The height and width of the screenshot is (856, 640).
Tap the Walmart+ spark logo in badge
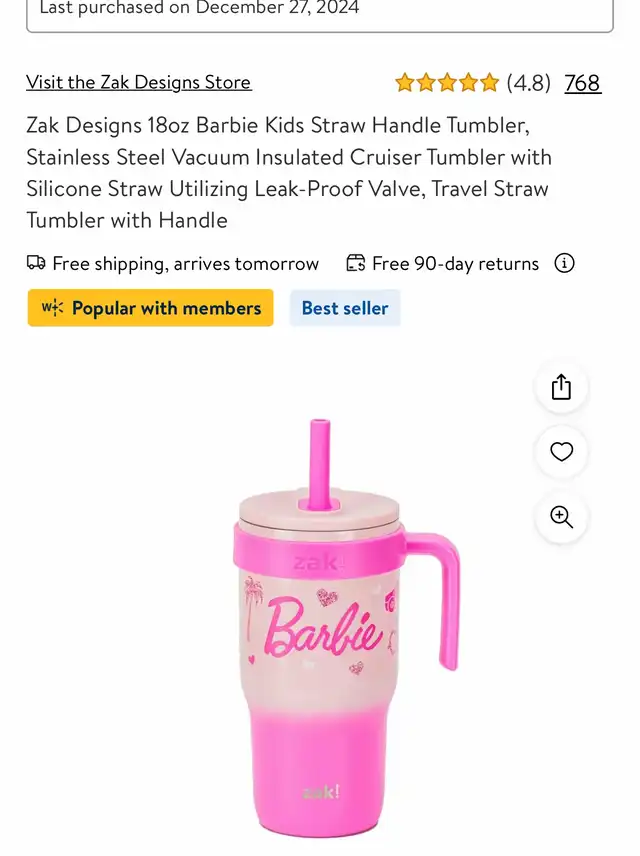tap(52, 308)
